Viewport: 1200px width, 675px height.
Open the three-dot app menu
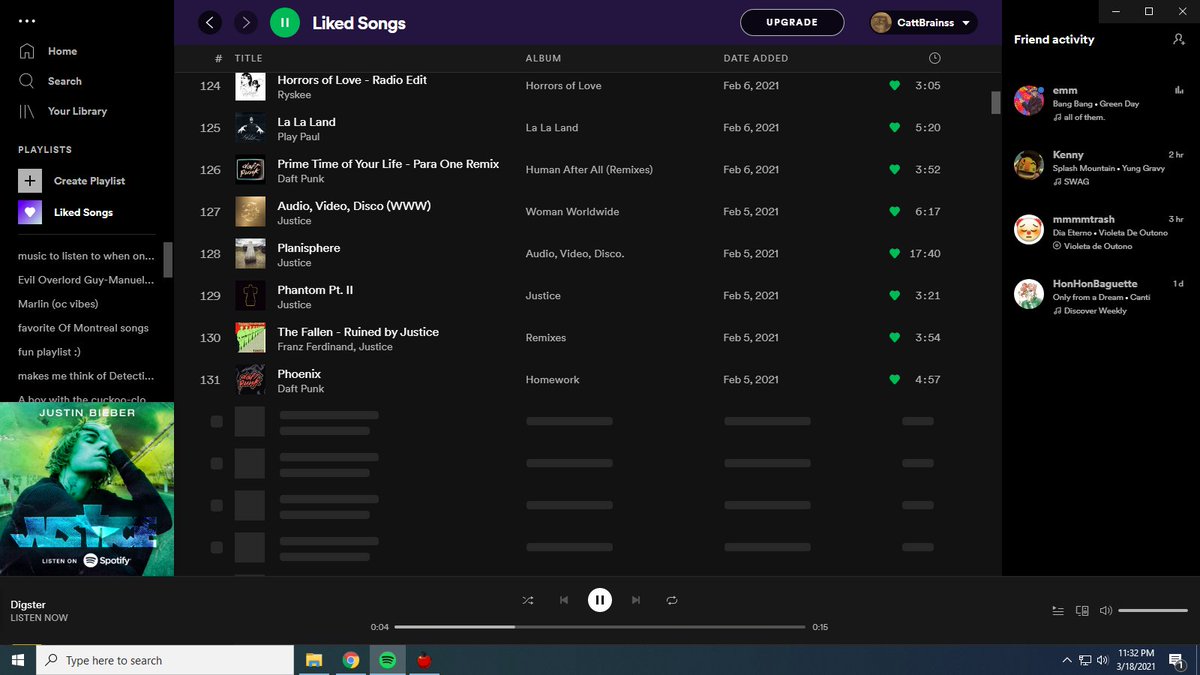pos(27,21)
